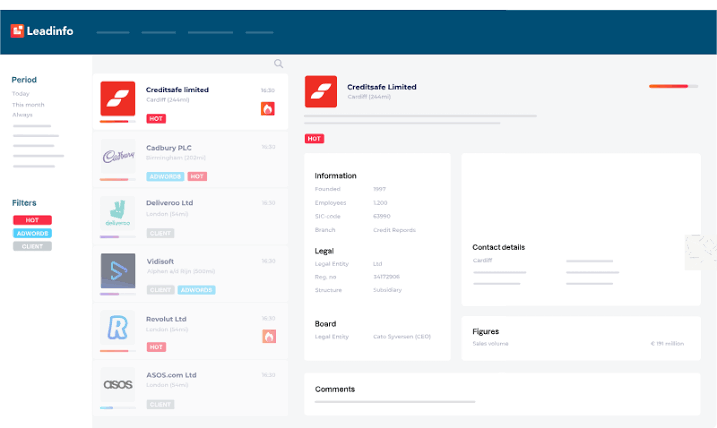Click the Subsidiary structure value
This screenshot has width=717, height=428.
[387, 290]
